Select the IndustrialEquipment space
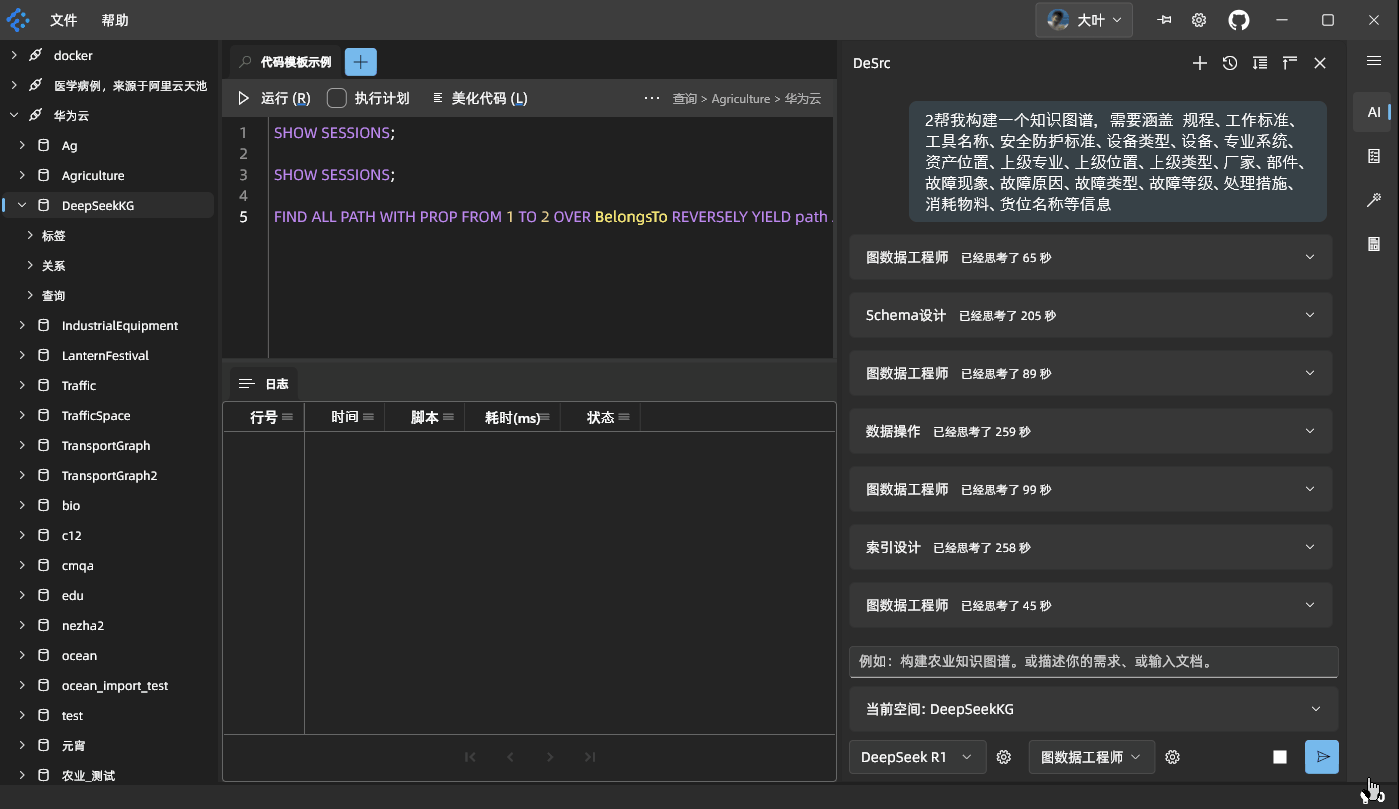Screen dimensions: 1399x809 click(x=120, y=325)
